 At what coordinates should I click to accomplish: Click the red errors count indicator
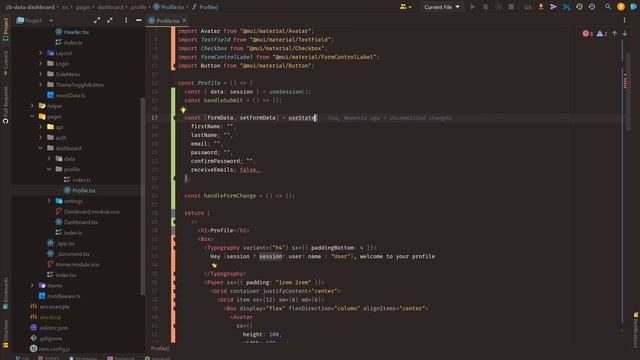tap(588, 33)
